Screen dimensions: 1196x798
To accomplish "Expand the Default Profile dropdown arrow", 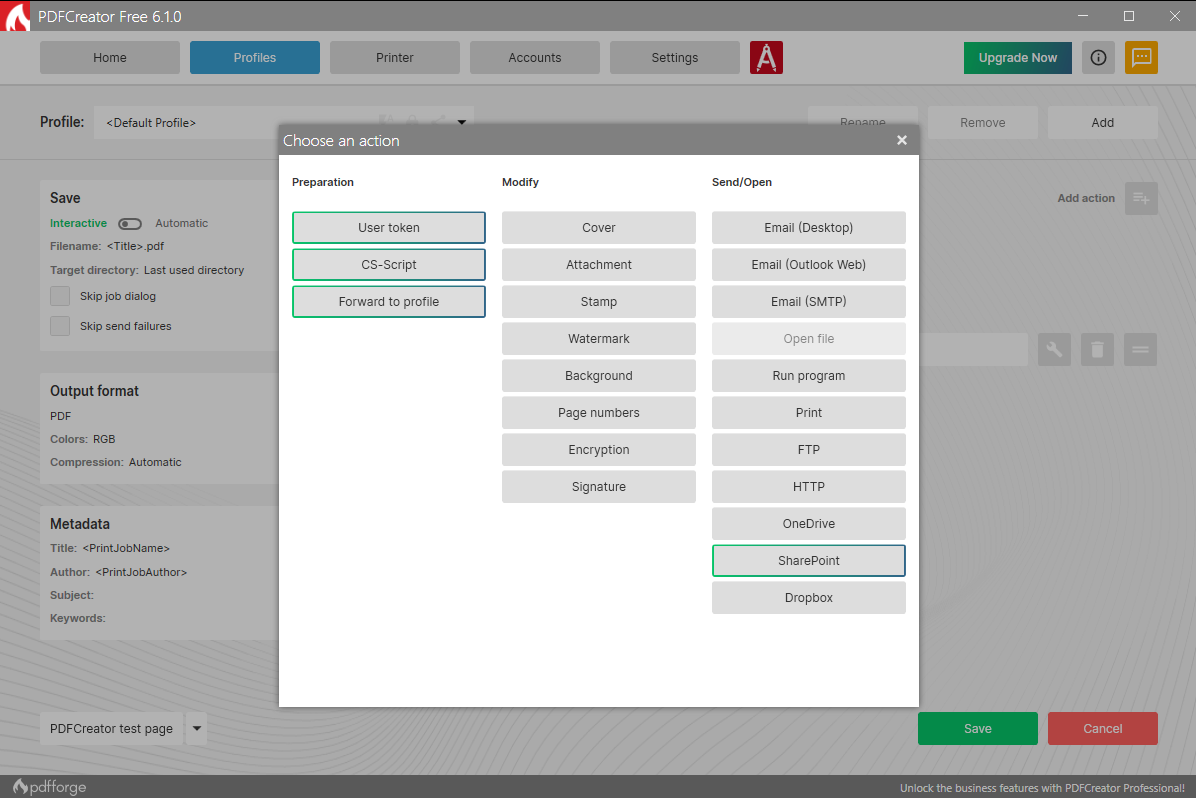I will 461,122.
